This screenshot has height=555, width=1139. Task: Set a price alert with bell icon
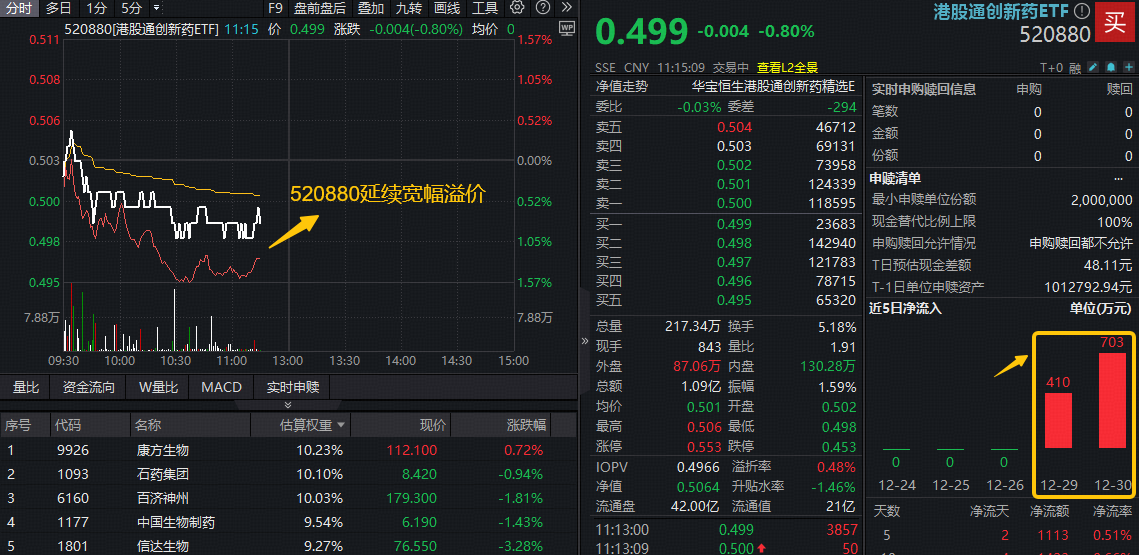[x=1111, y=68]
